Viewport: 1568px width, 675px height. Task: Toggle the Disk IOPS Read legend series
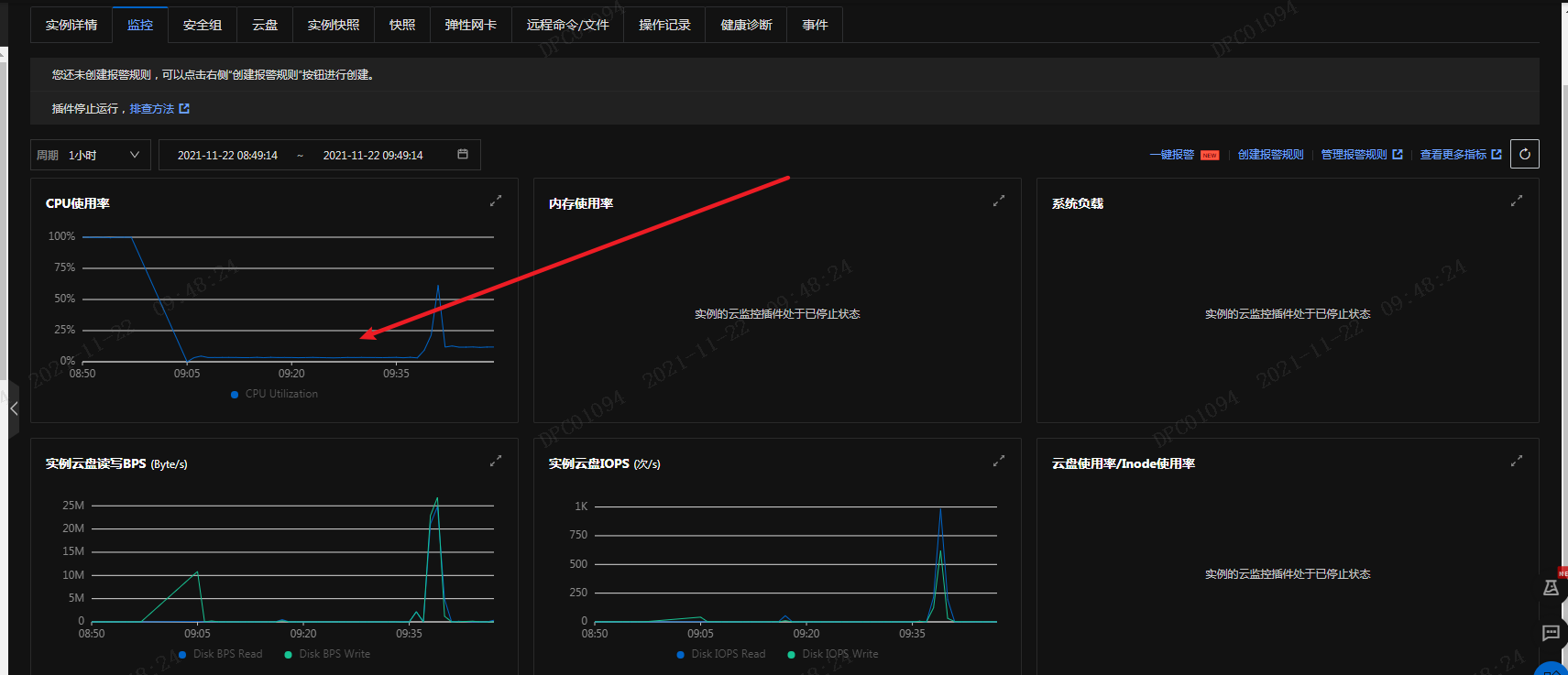(721, 654)
